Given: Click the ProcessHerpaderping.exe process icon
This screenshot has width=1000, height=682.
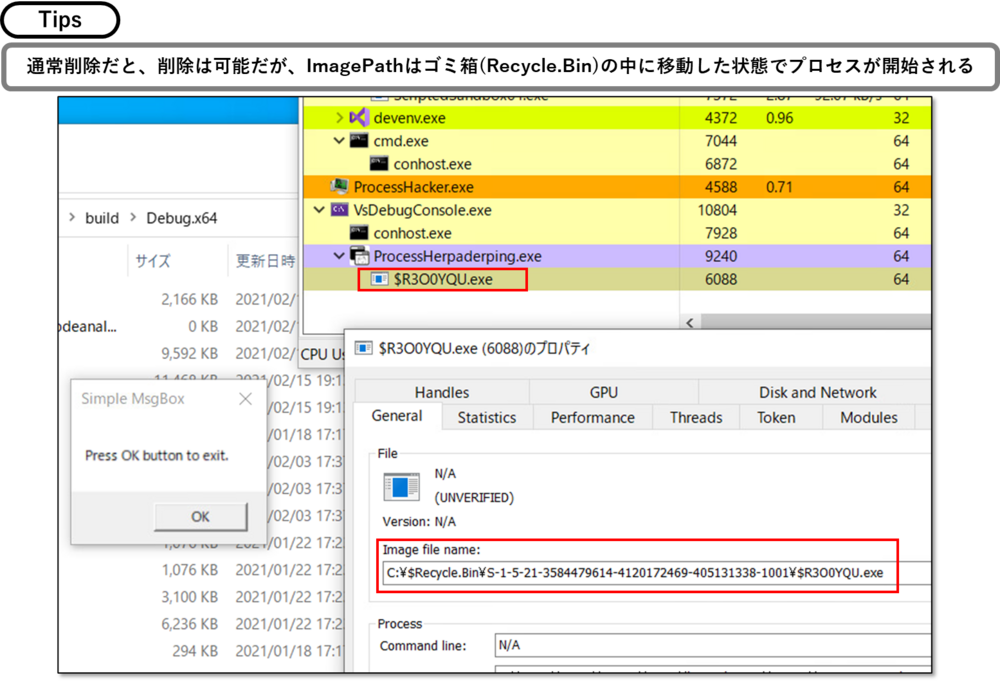Looking at the screenshot, I should point(359,256).
